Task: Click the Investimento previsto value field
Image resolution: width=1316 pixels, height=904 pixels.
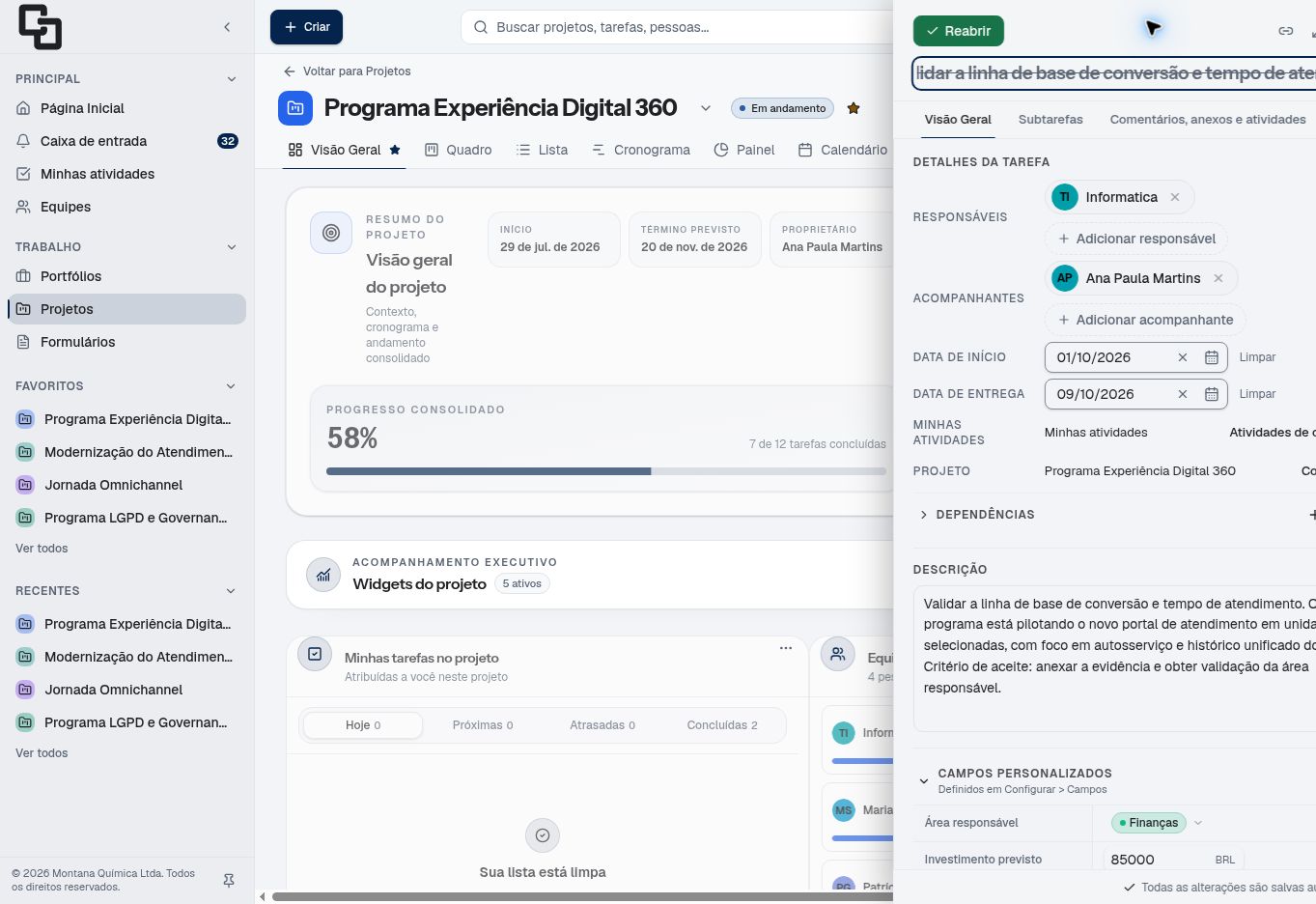Action: point(1172,860)
